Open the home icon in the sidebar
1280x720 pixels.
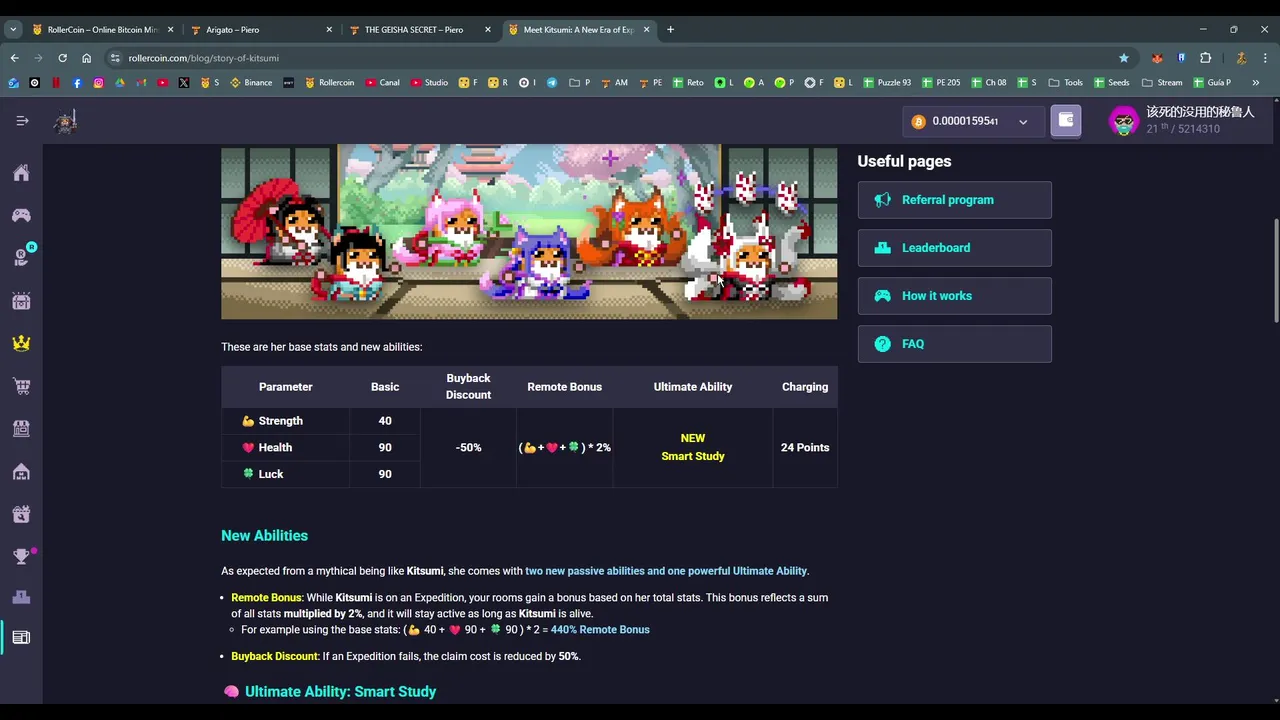point(21,173)
